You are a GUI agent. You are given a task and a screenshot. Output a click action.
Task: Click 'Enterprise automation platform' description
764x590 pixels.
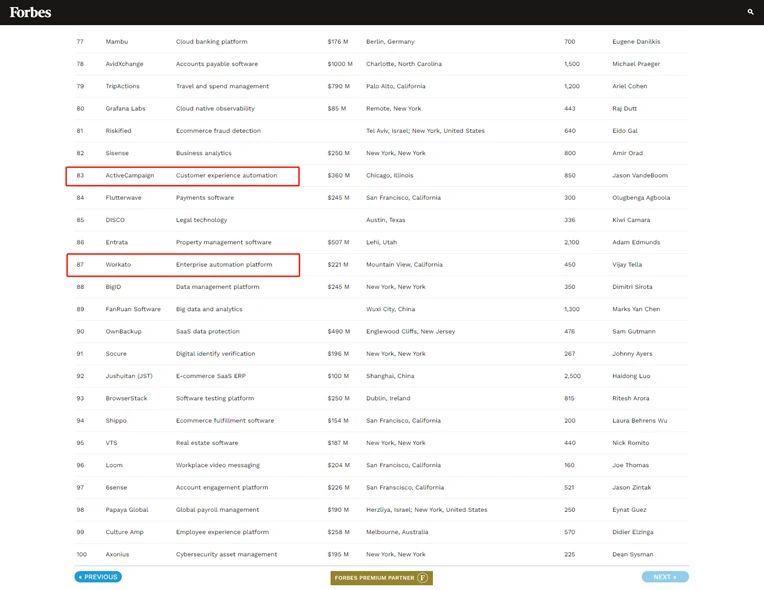coord(224,265)
